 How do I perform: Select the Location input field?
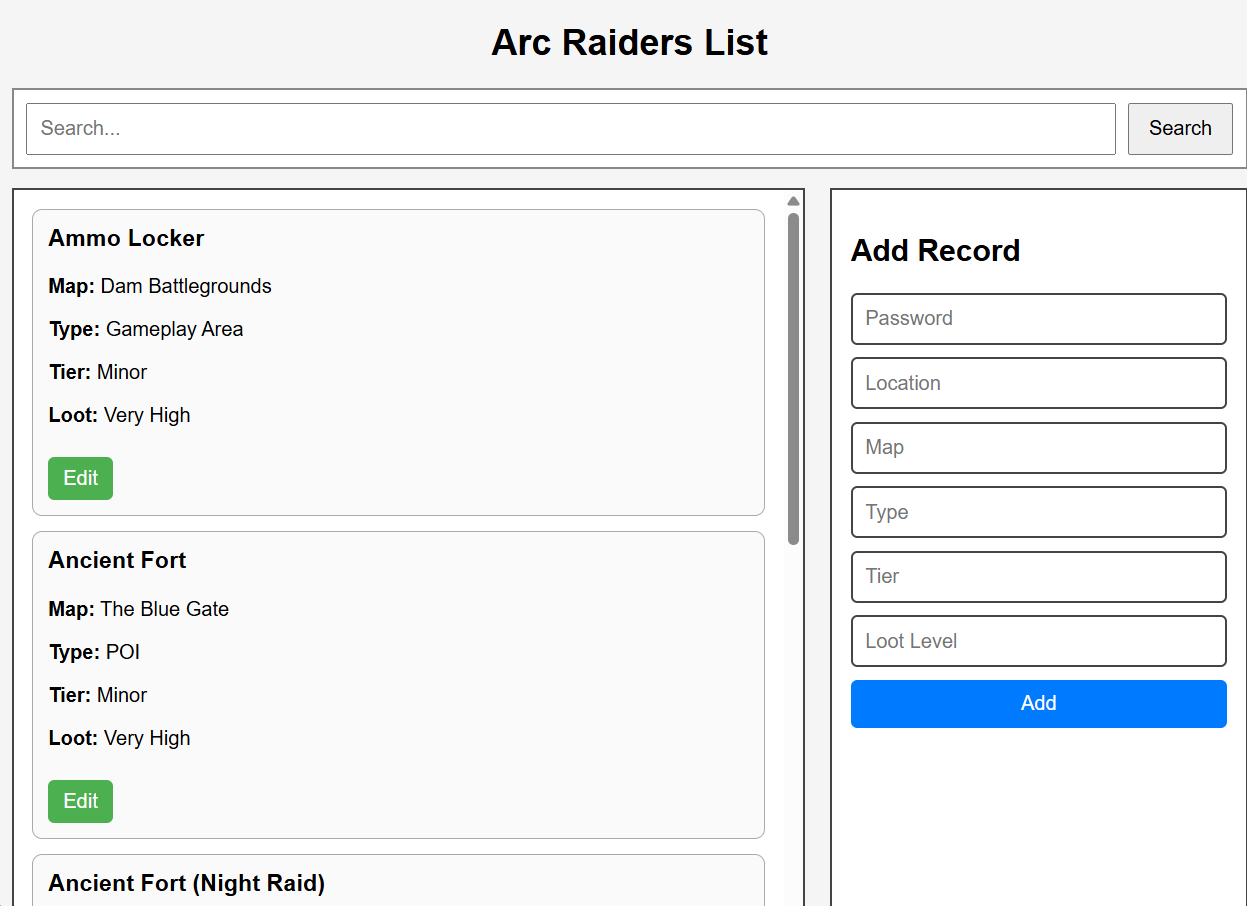(x=1038, y=383)
